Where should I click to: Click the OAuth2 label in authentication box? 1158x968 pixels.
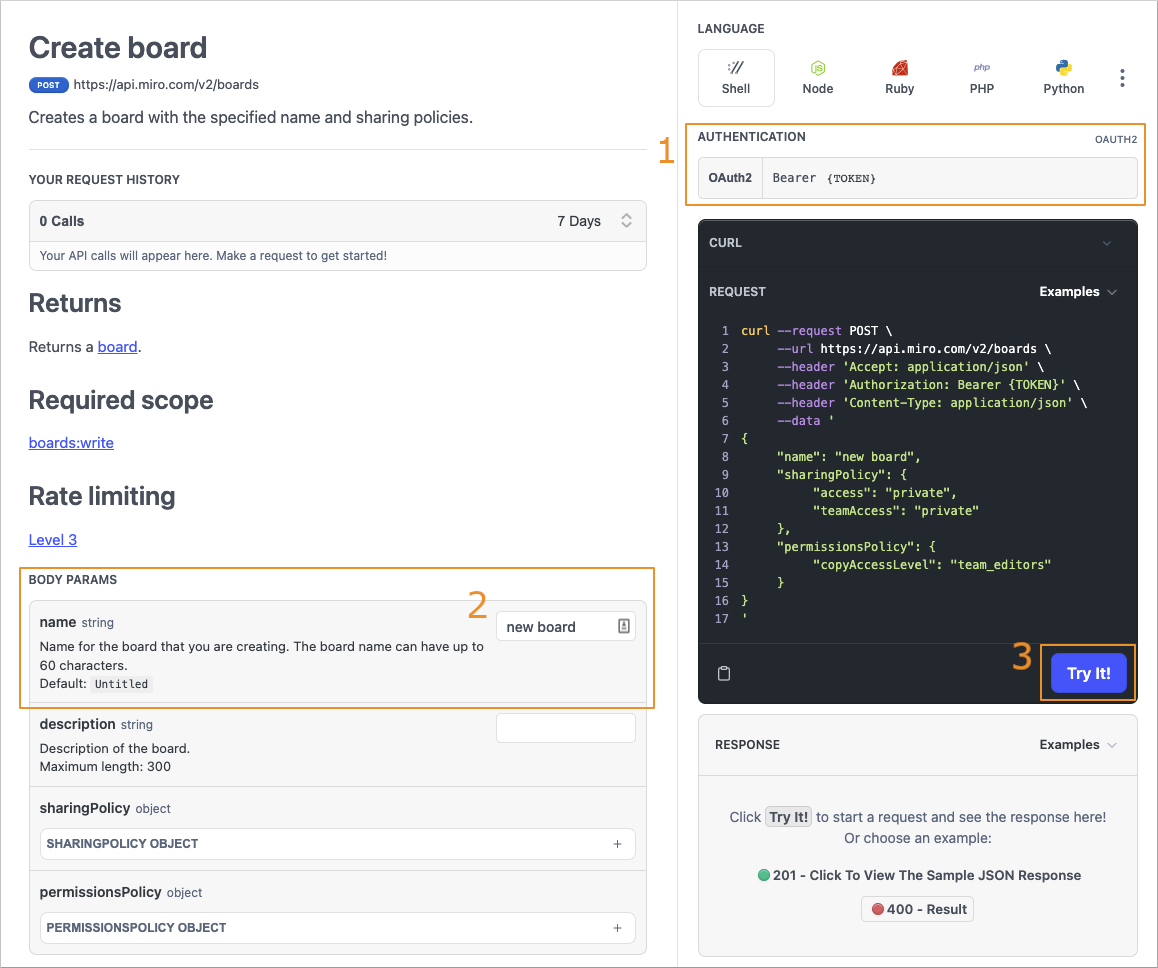(730, 178)
